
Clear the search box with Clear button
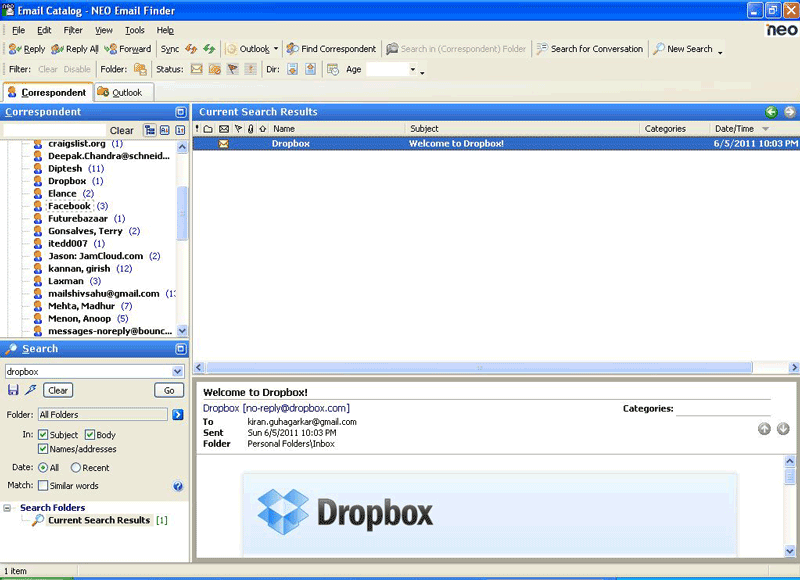pyautogui.click(x=58, y=390)
